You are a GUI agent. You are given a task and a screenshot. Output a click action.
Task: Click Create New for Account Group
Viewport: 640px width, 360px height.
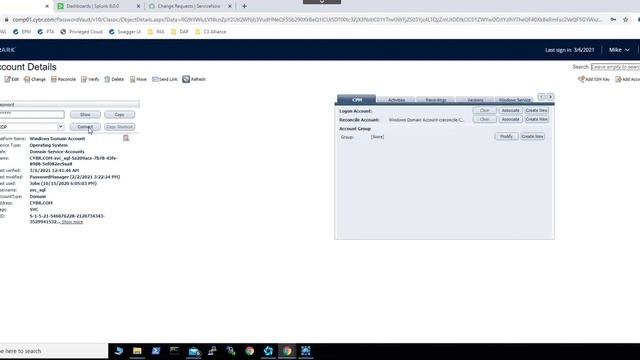coord(533,136)
